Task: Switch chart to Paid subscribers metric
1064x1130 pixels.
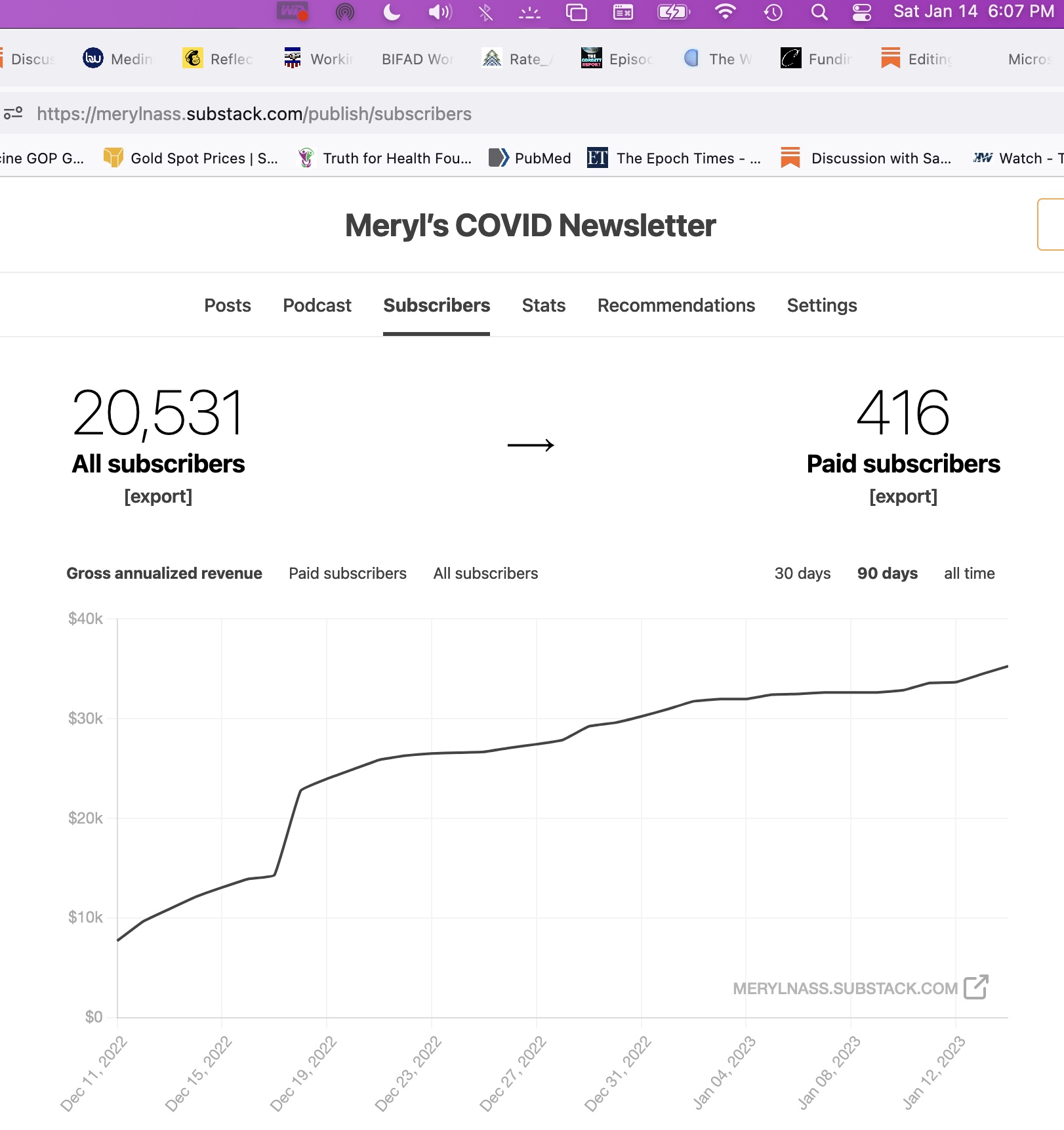Action: pos(348,573)
